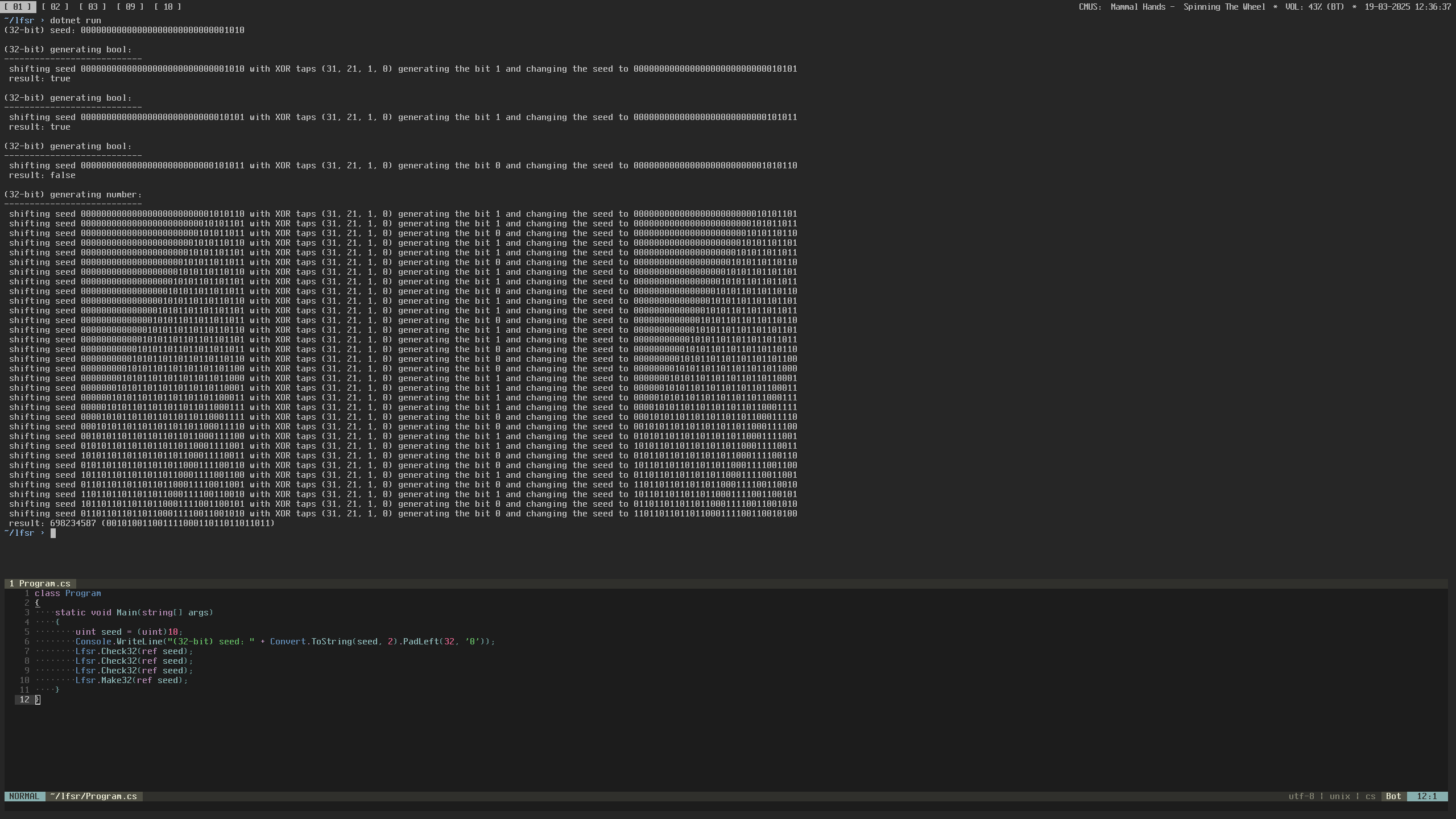
Task: Click the cs filetype indicator
Action: 1370,796
